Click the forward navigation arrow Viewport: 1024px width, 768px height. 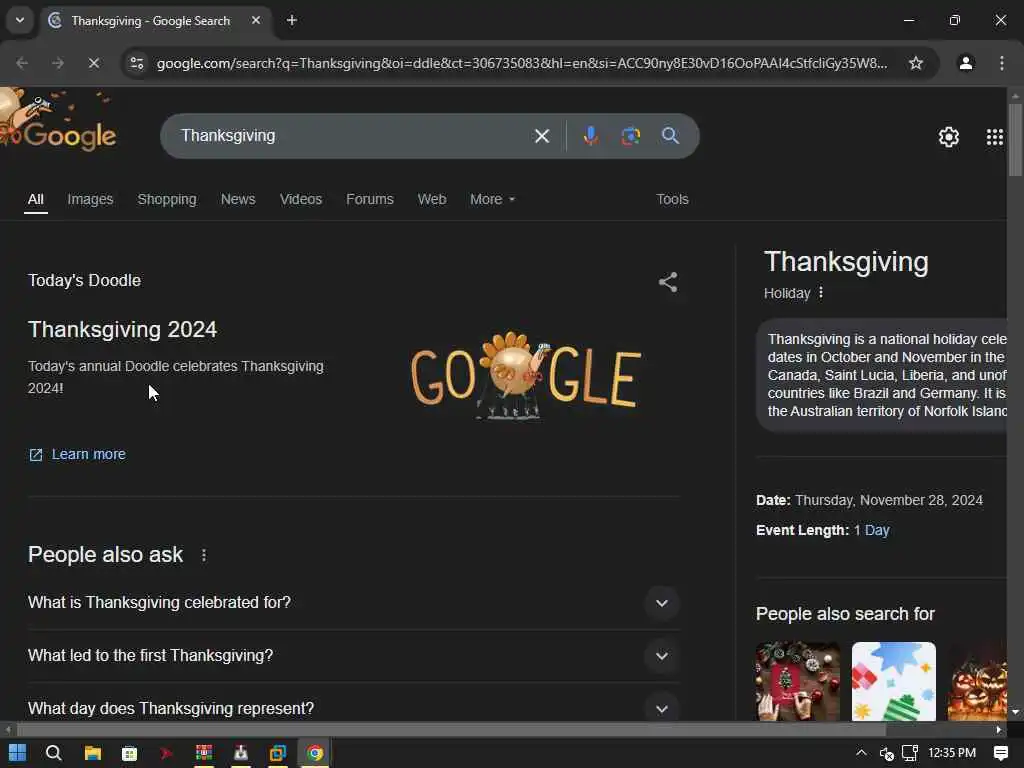pyautogui.click(x=57, y=63)
